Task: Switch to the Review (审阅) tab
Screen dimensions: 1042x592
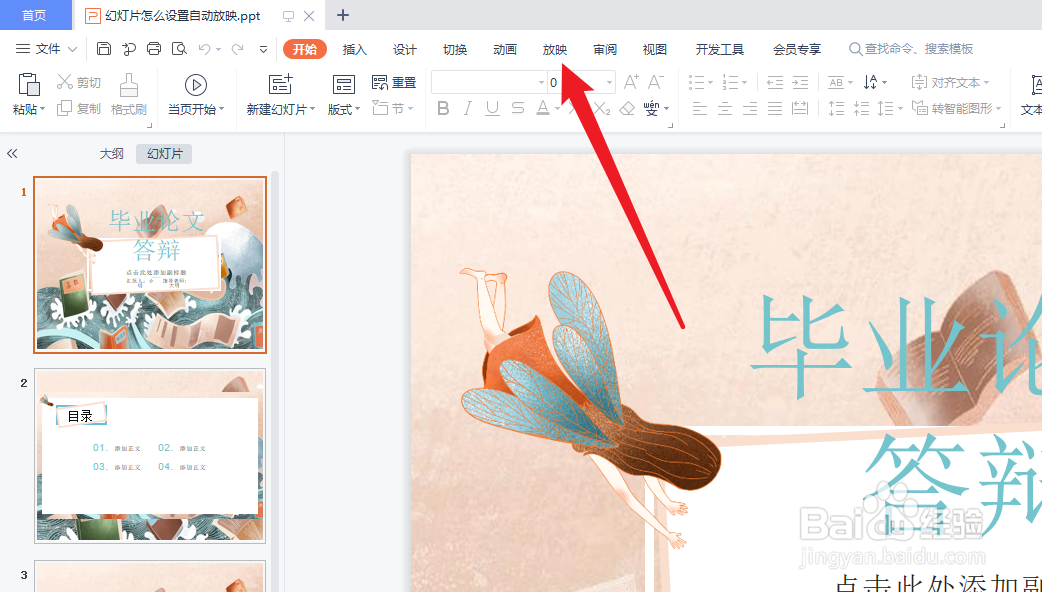Action: [605, 49]
